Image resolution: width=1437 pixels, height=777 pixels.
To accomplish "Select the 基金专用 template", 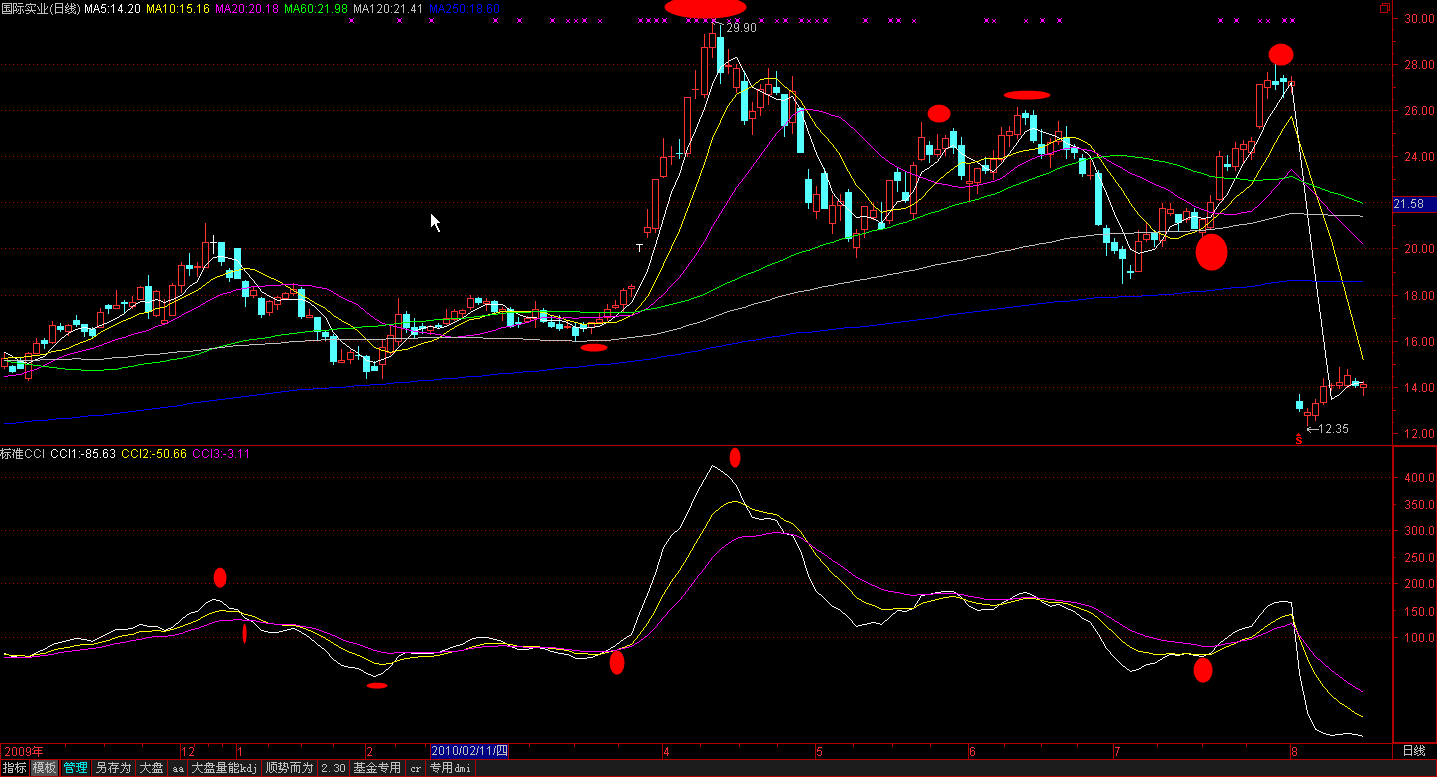I will (x=376, y=768).
